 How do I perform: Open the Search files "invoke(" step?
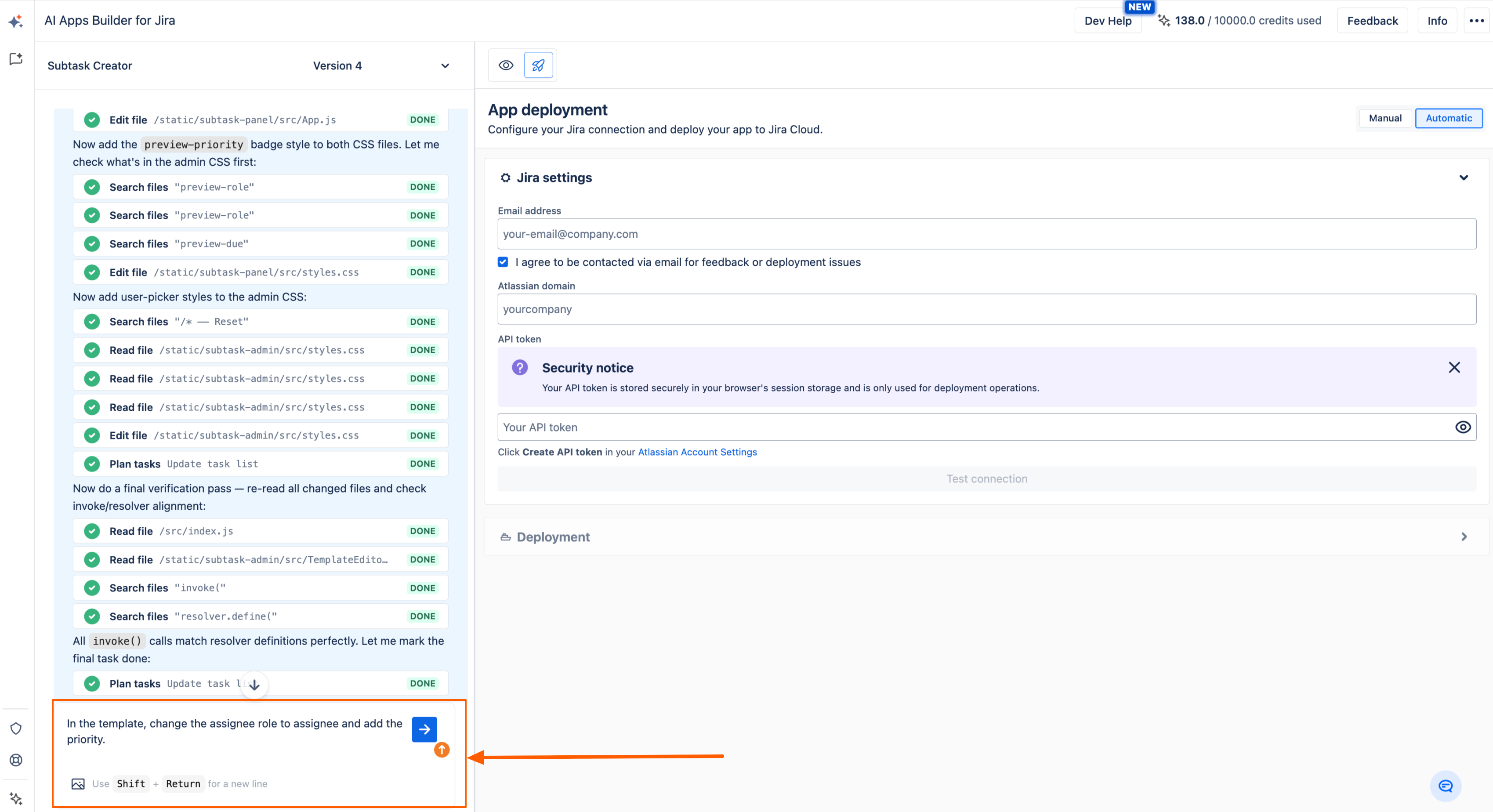(261, 588)
